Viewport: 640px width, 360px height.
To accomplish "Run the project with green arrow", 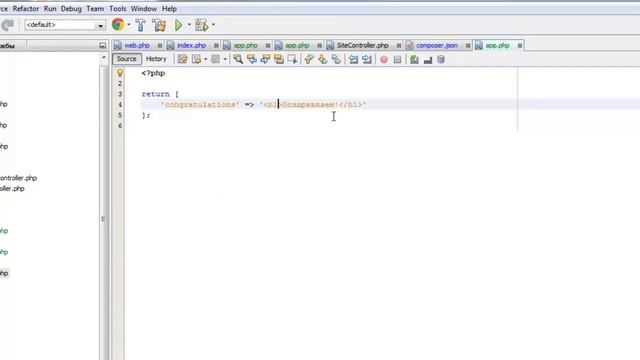I will [x=178, y=25].
